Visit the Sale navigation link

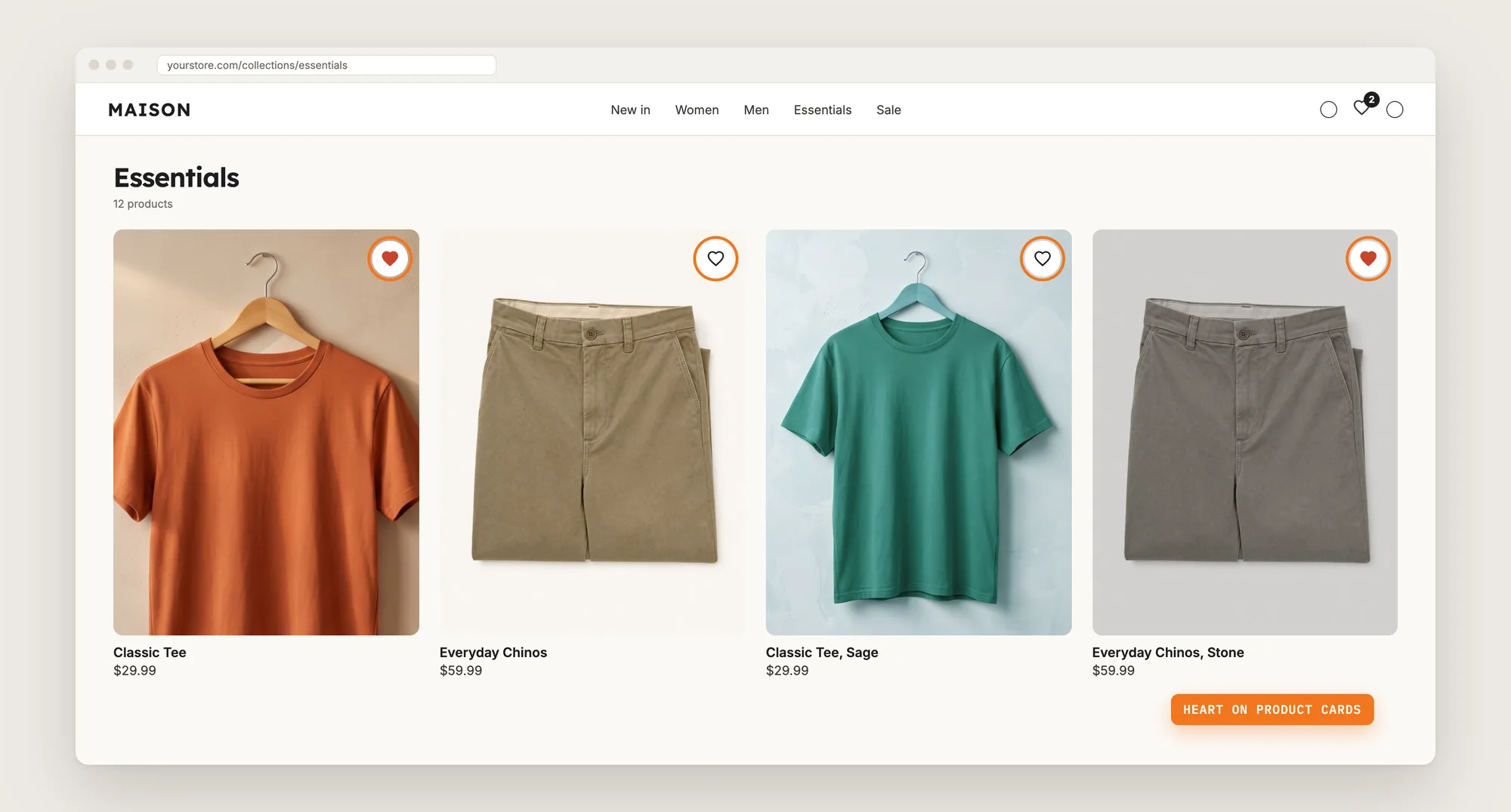[888, 110]
